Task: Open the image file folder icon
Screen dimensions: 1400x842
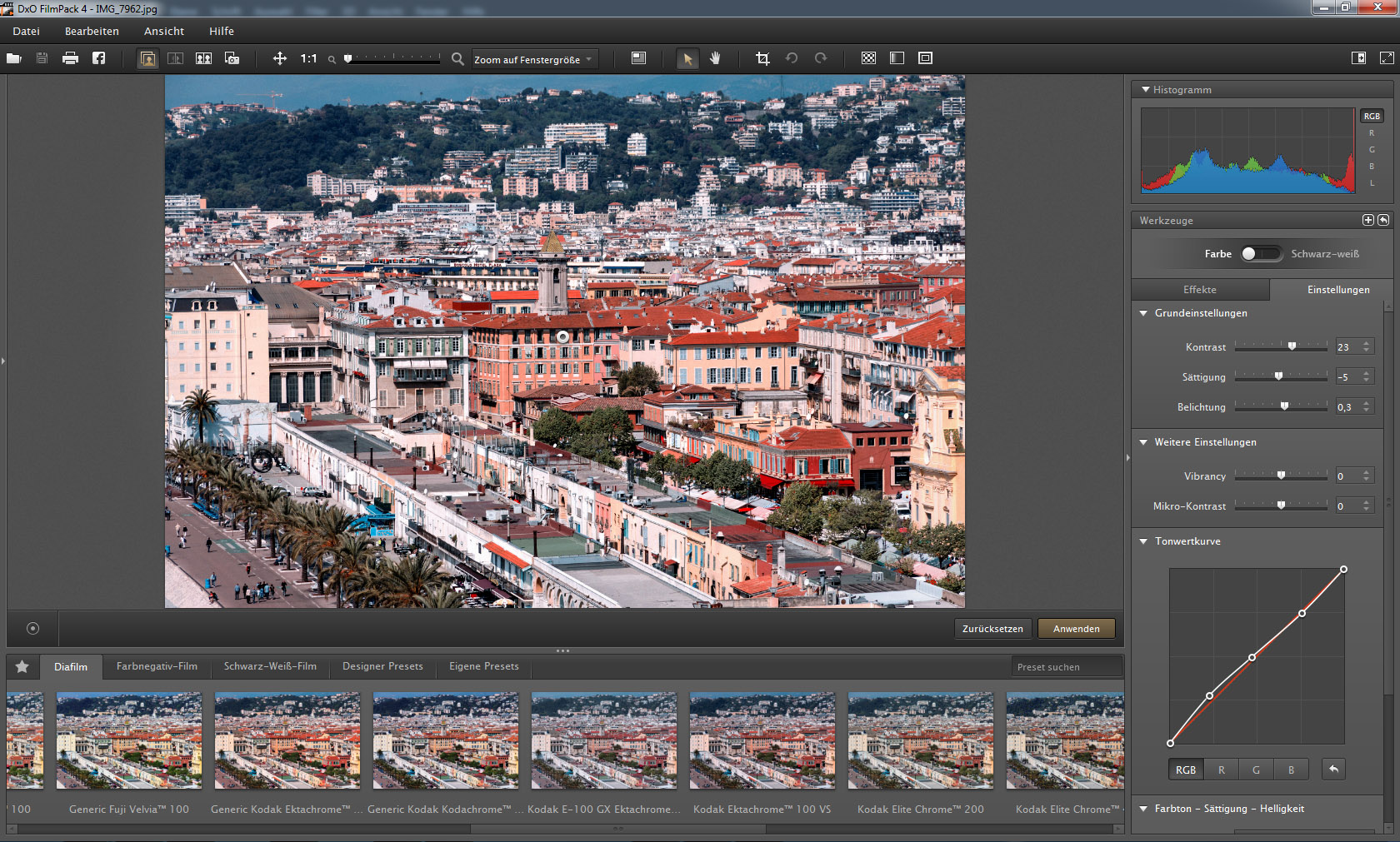Action: point(14,58)
